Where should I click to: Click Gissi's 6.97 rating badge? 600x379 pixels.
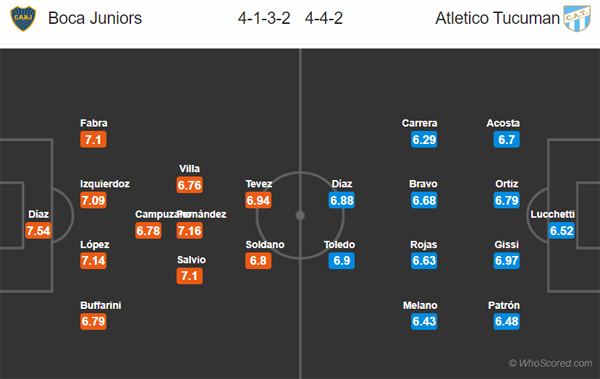(x=506, y=261)
